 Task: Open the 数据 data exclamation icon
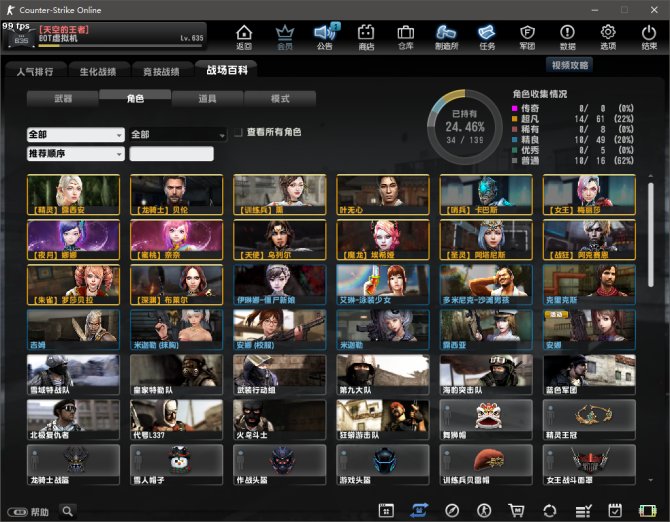(567, 38)
